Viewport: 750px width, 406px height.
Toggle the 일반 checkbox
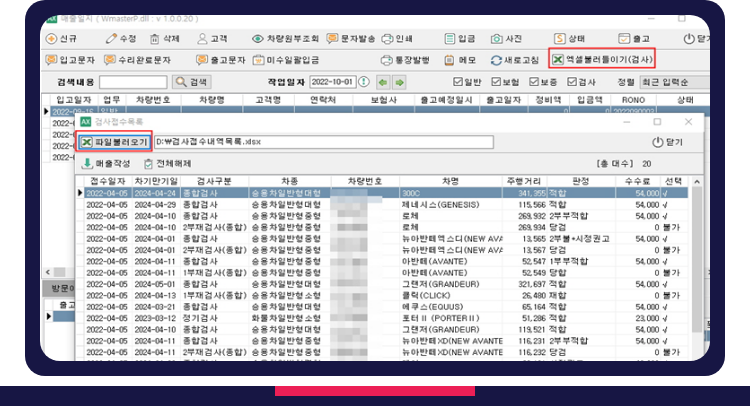[459, 82]
